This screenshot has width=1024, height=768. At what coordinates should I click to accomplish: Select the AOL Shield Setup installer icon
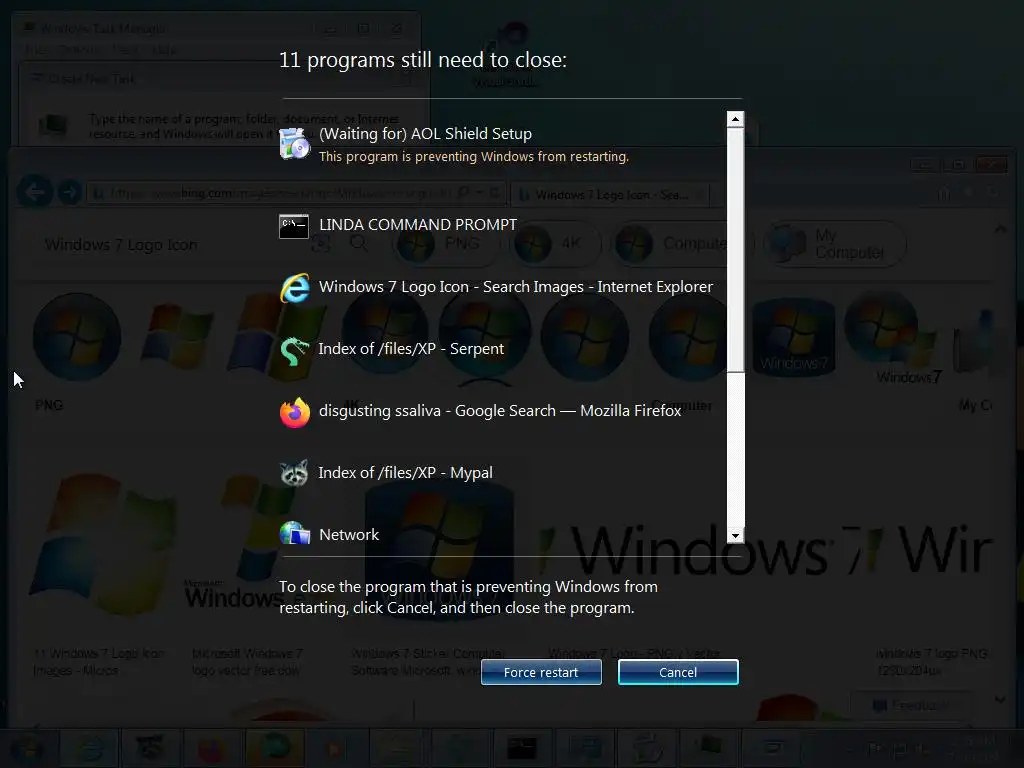coord(295,144)
